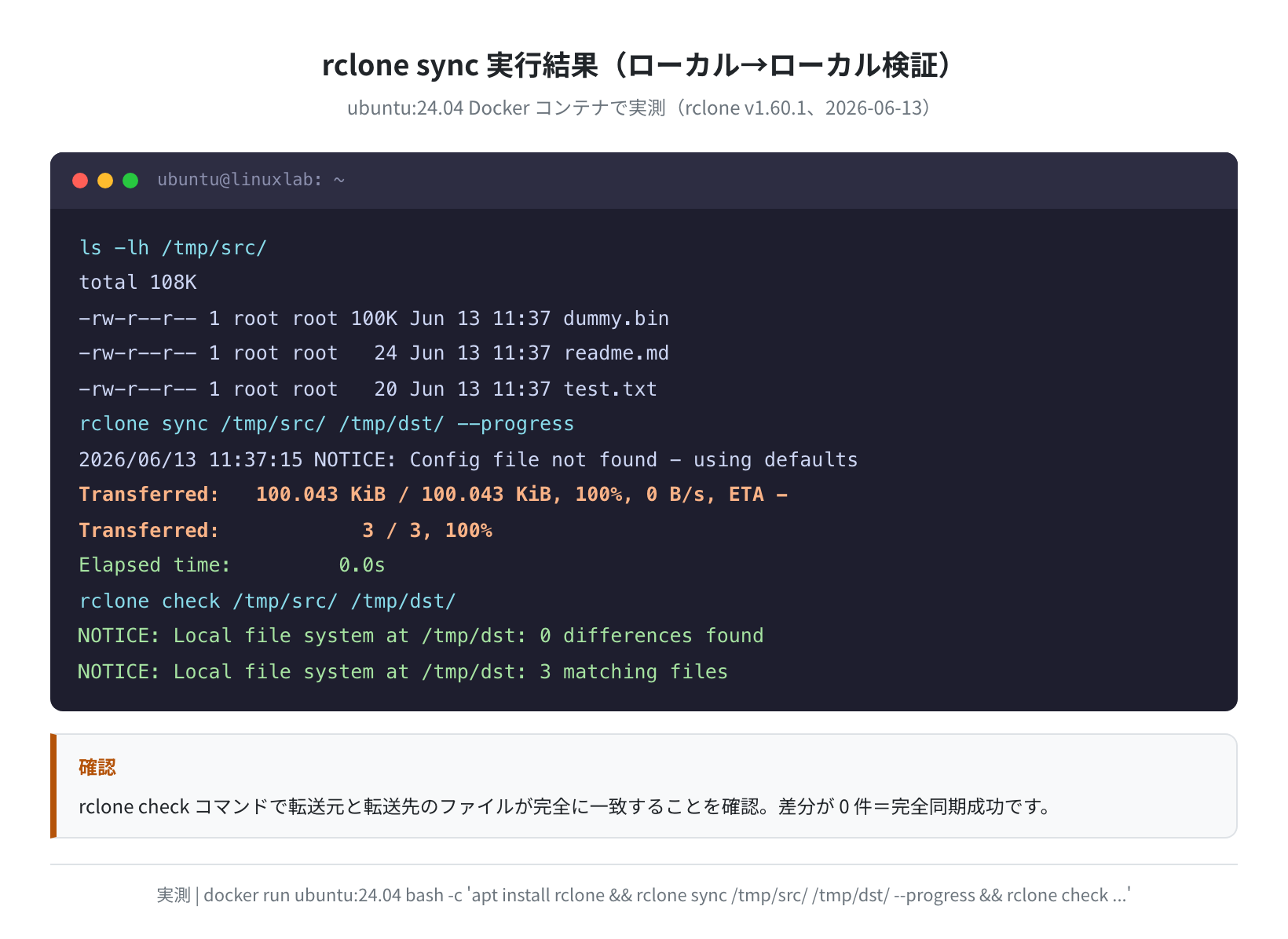Click the 確認 callout heading

(x=97, y=767)
